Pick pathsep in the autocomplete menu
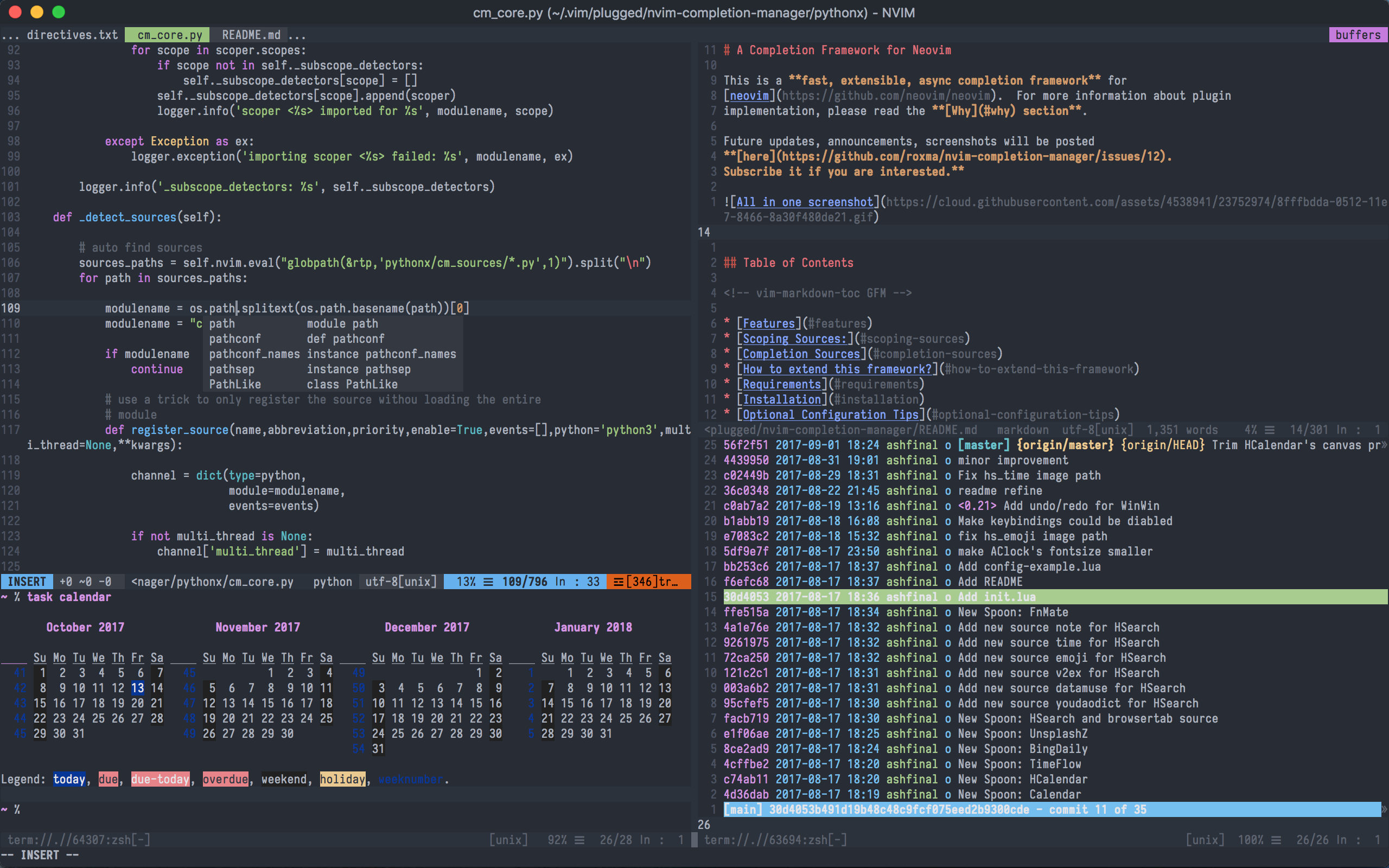The image size is (1389, 868). click(x=231, y=369)
